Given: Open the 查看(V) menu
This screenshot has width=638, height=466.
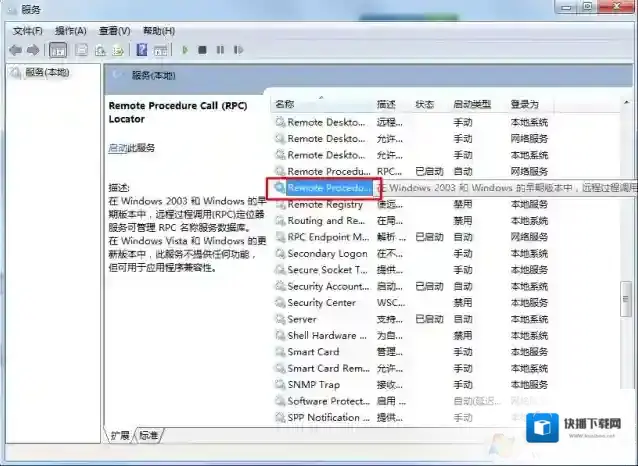Looking at the screenshot, I should point(114,30).
